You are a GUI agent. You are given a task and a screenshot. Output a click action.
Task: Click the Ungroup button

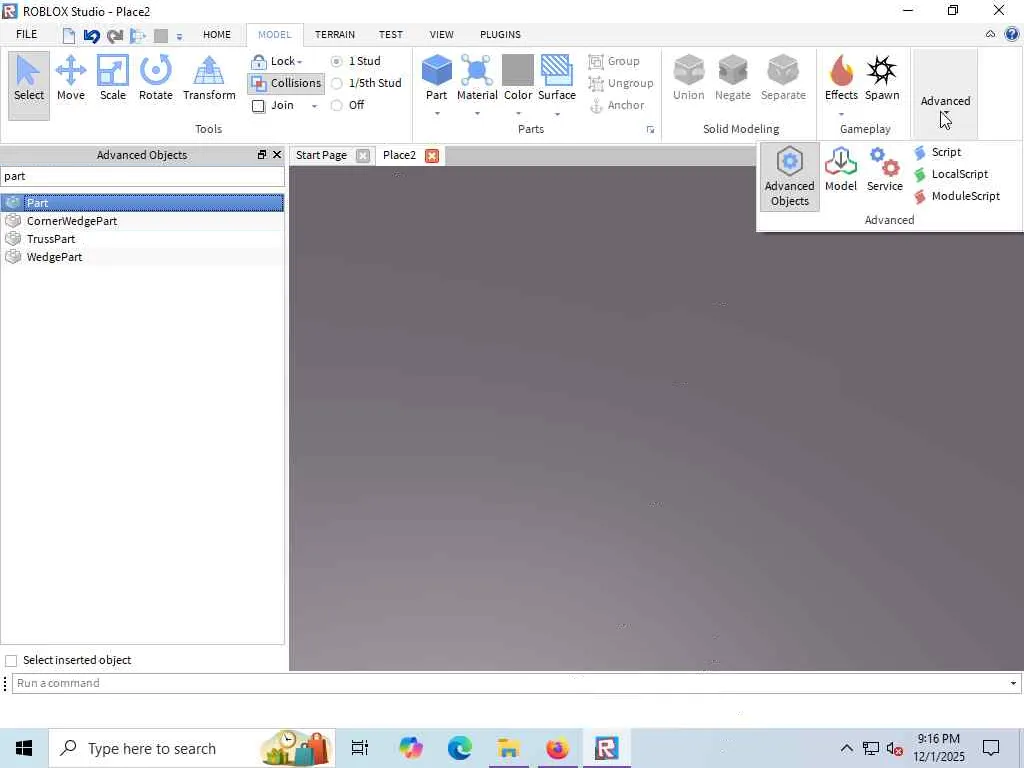(x=620, y=84)
